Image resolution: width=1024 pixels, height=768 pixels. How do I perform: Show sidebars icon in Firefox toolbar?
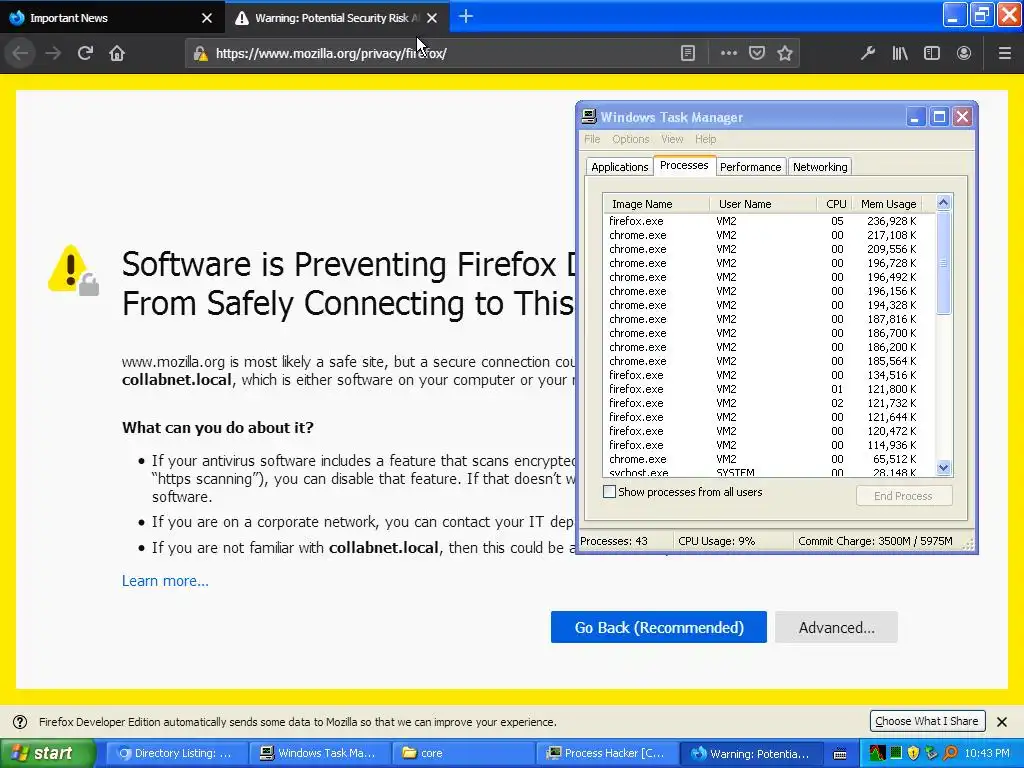932,53
